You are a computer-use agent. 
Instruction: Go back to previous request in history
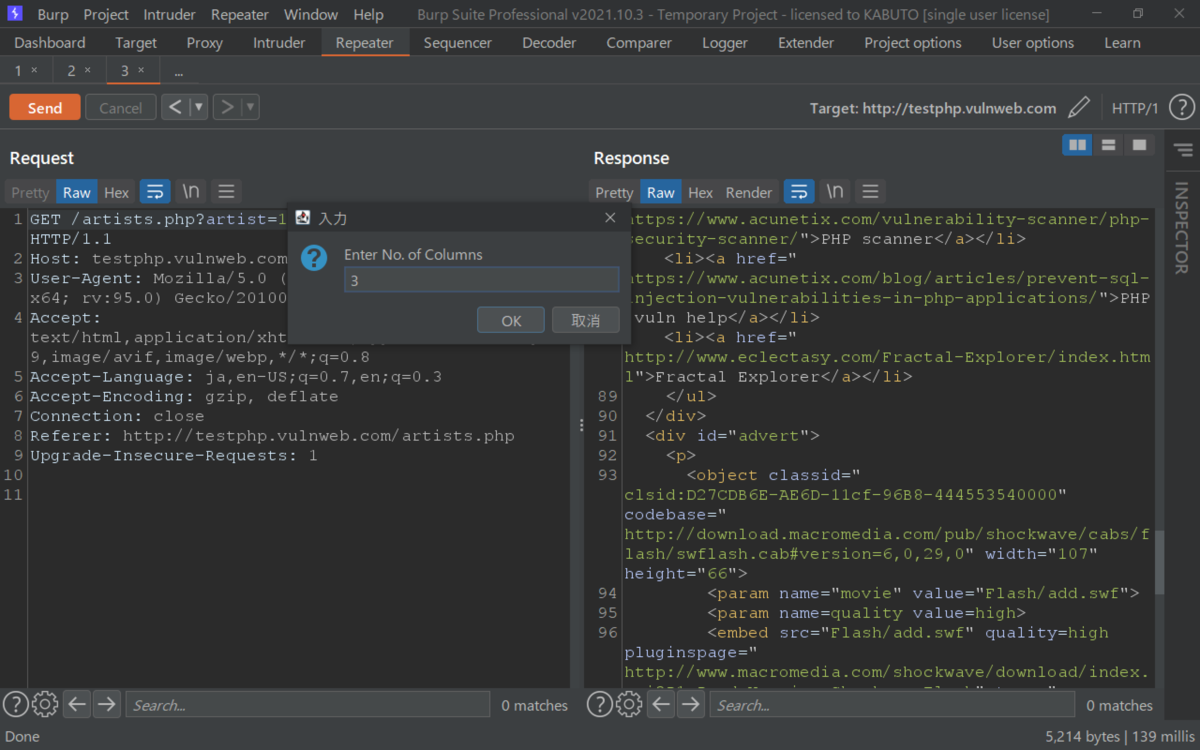click(x=175, y=107)
